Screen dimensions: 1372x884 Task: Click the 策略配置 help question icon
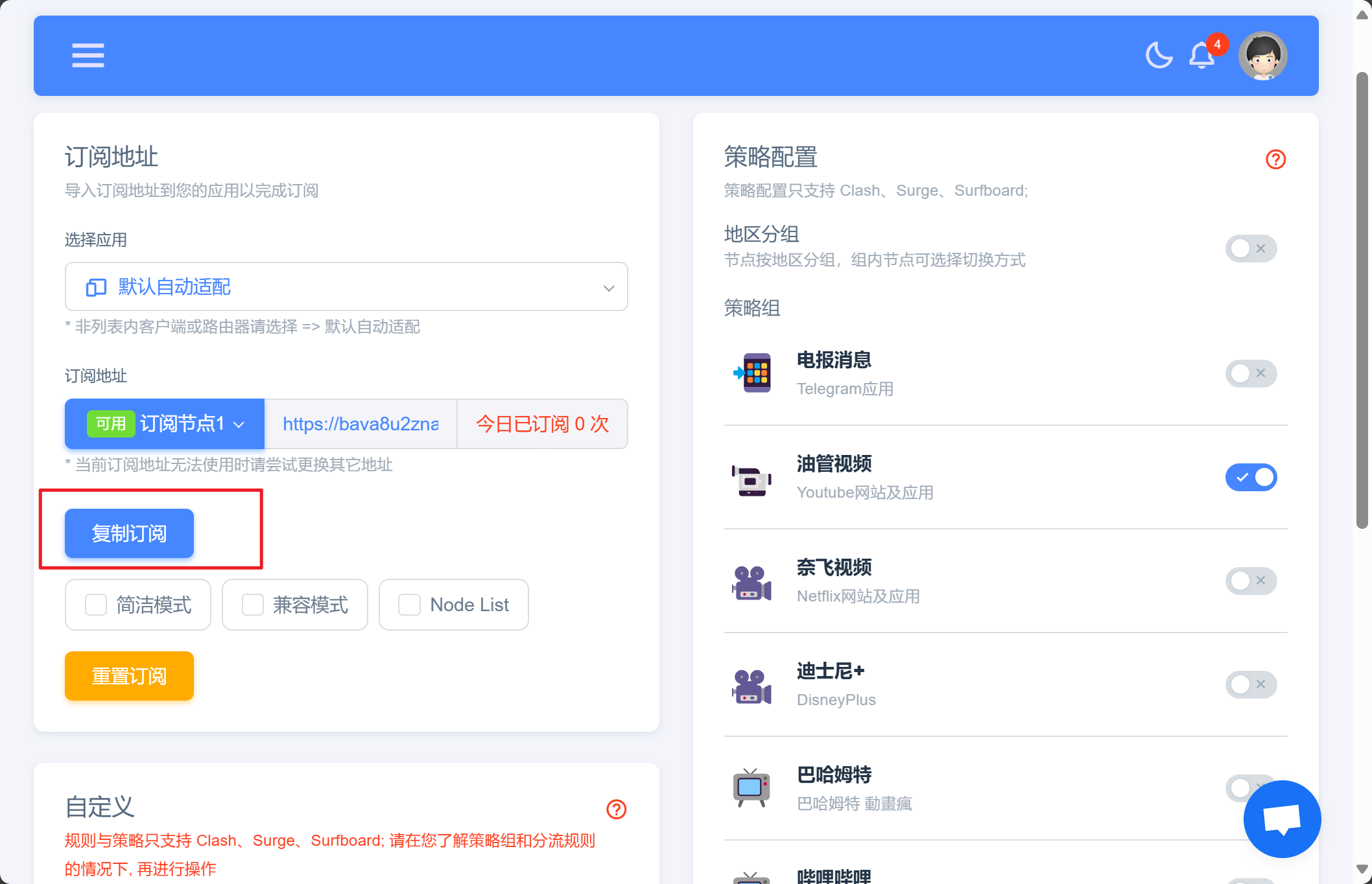(1275, 159)
